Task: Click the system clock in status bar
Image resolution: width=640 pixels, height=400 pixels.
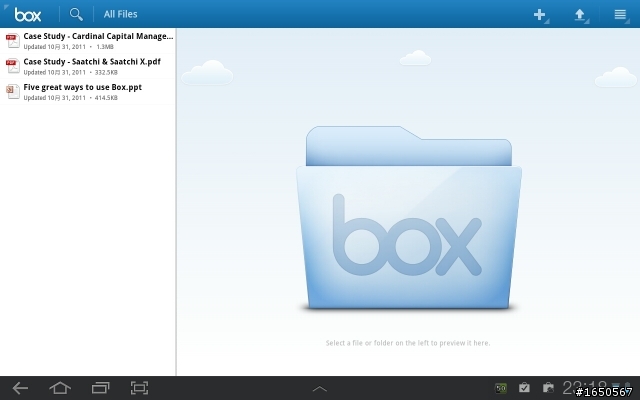Action: click(x=584, y=388)
